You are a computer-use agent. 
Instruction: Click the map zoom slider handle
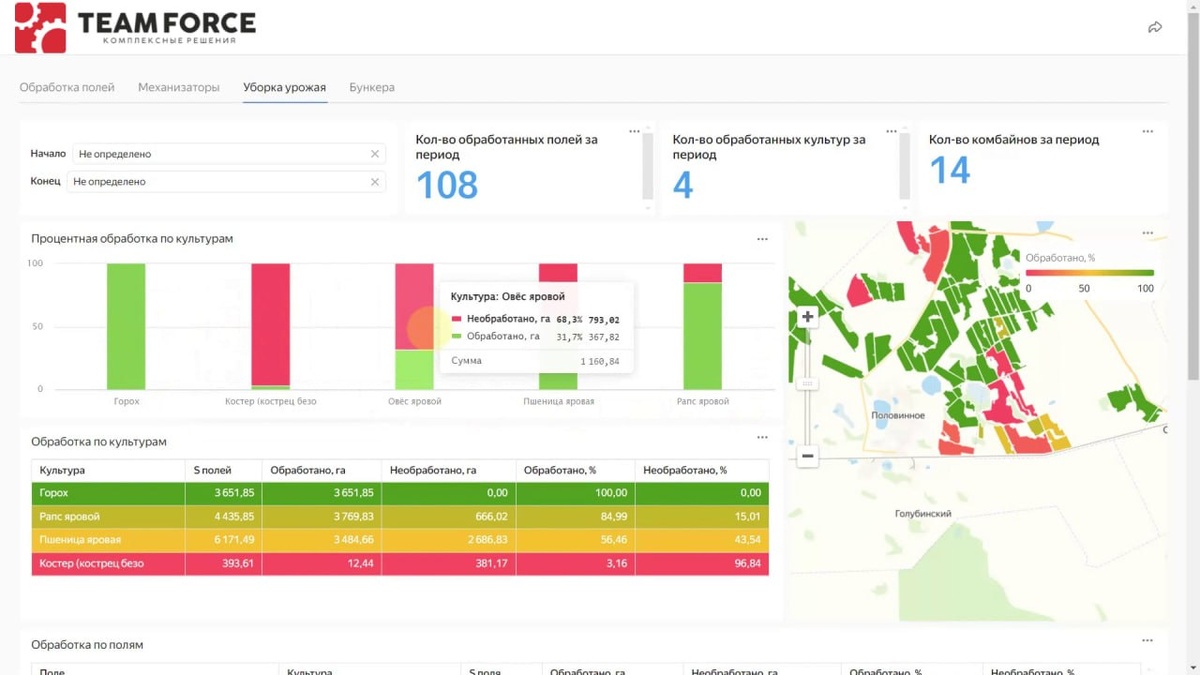(x=807, y=384)
